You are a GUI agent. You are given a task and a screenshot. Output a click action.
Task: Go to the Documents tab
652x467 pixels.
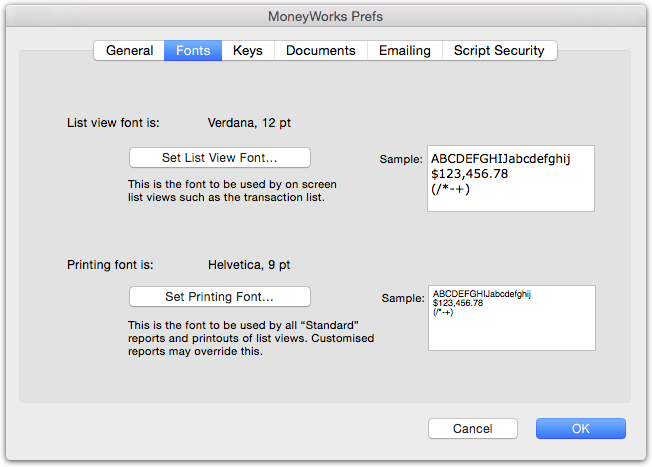[321, 51]
